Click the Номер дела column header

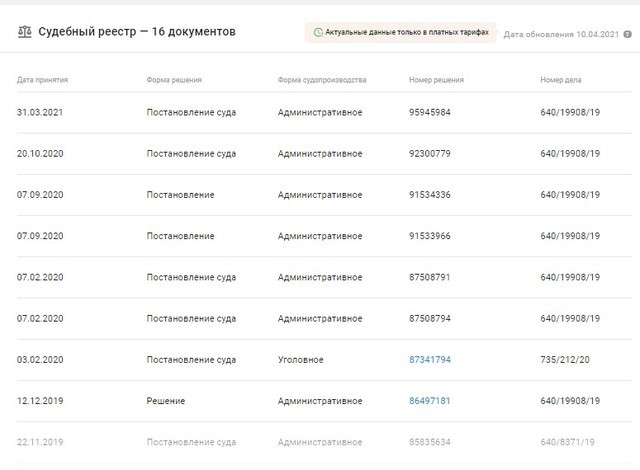(x=560, y=78)
